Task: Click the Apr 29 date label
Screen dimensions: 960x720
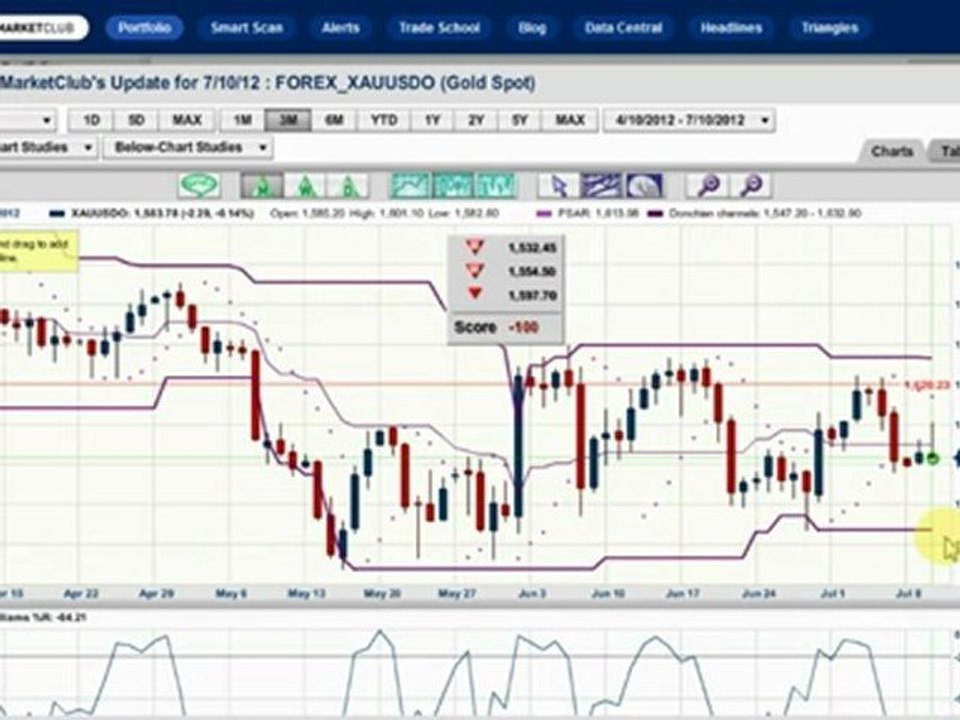Action: point(156,593)
